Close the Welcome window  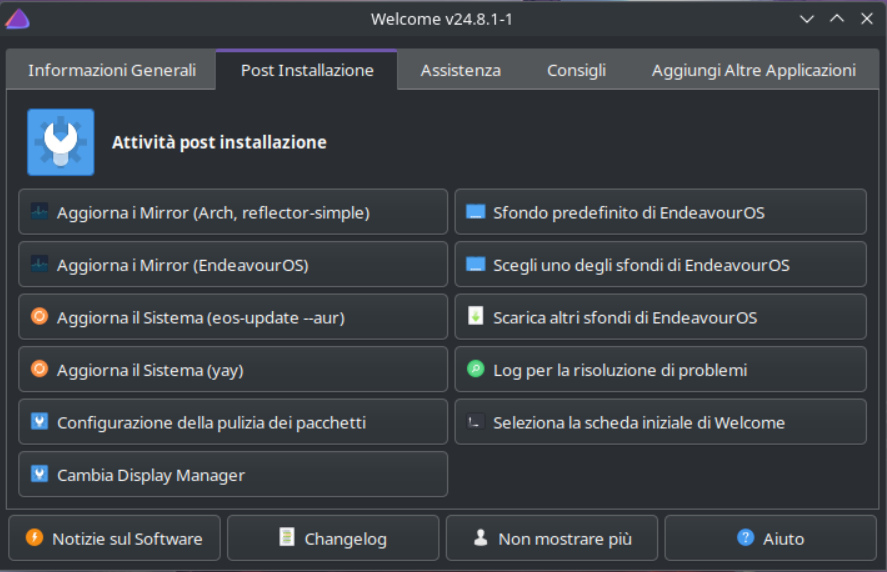tap(867, 19)
